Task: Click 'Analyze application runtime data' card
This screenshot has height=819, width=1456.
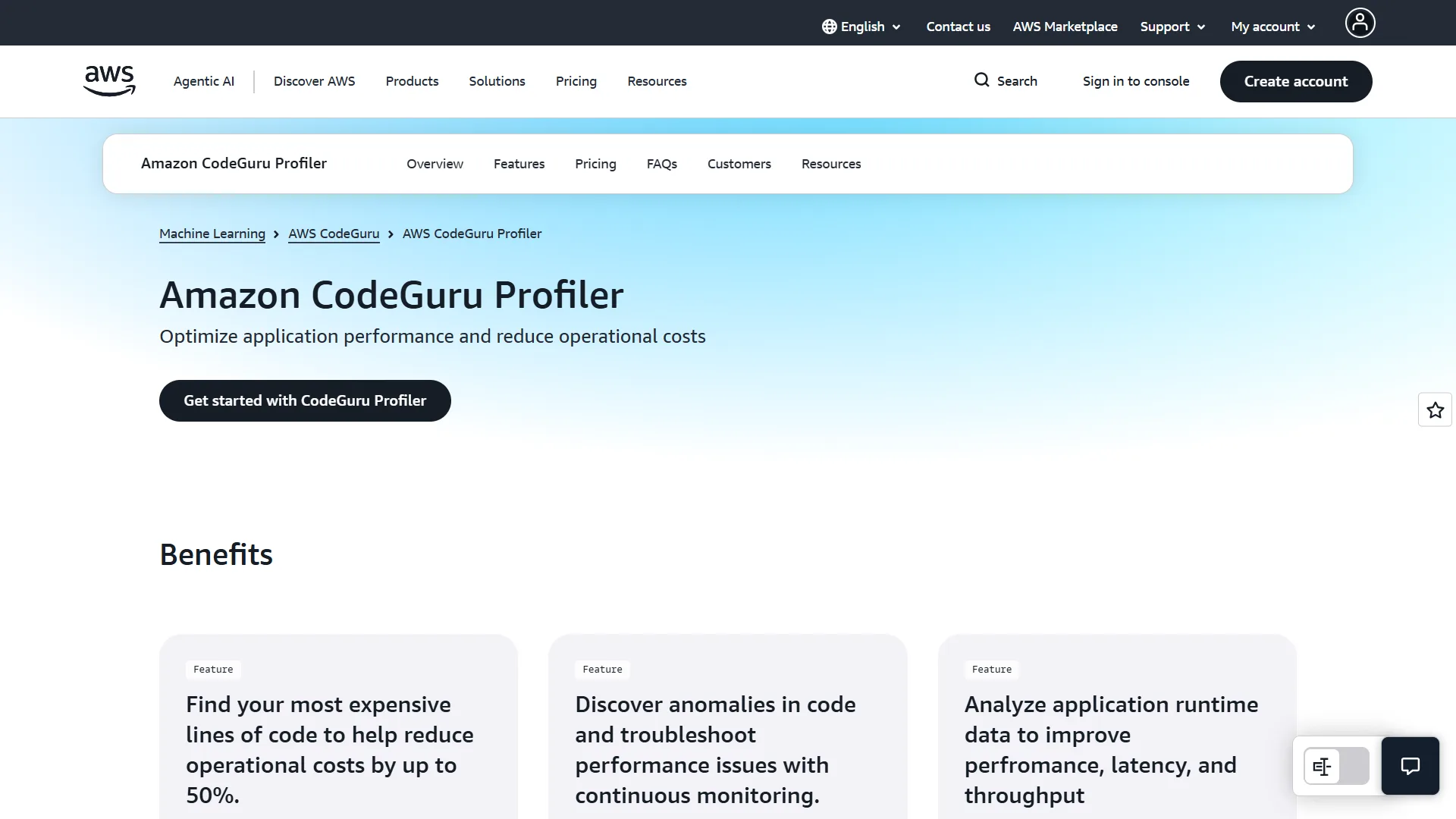Action: (1117, 726)
